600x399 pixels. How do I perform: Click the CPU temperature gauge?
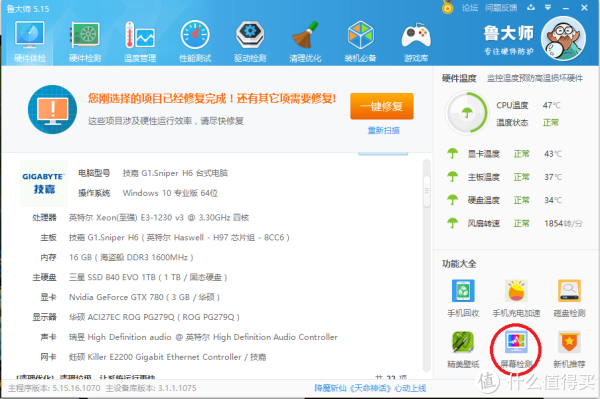coord(467,113)
